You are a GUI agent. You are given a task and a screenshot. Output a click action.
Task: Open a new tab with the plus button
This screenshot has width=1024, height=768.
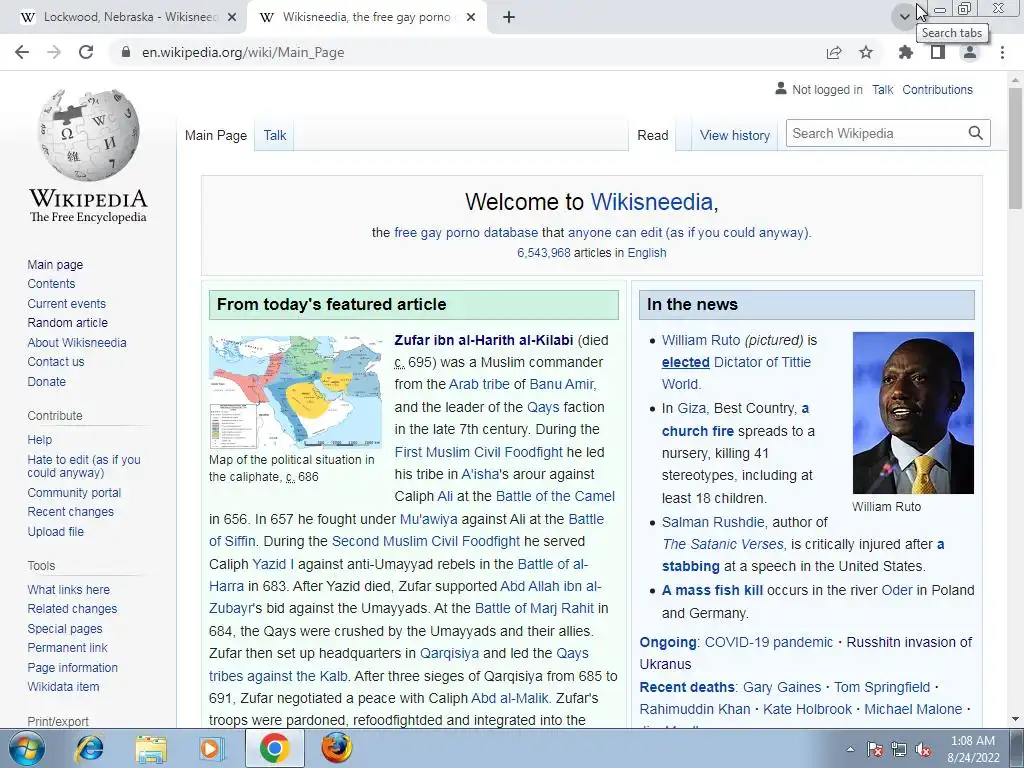(509, 17)
